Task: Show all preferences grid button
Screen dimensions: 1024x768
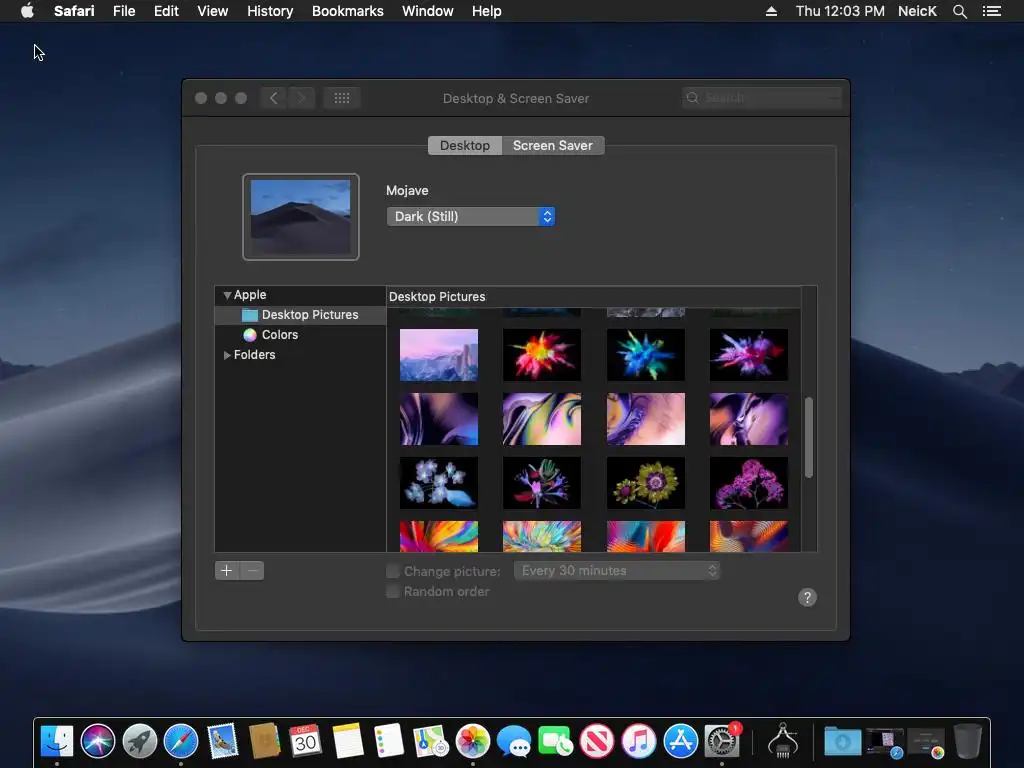Action: coord(342,98)
